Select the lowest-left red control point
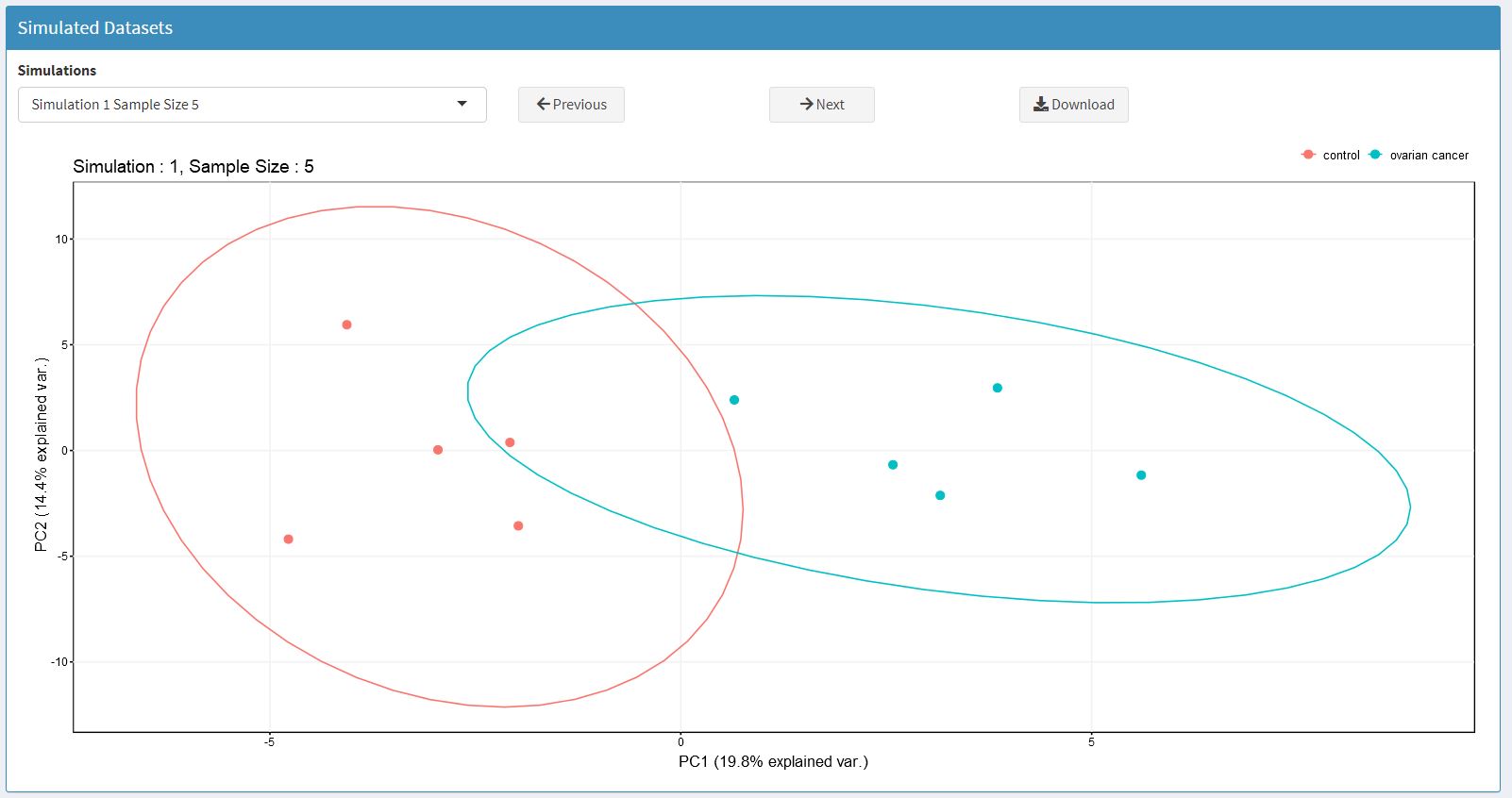The height and width of the screenshot is (798, 1512). [288, 540]
